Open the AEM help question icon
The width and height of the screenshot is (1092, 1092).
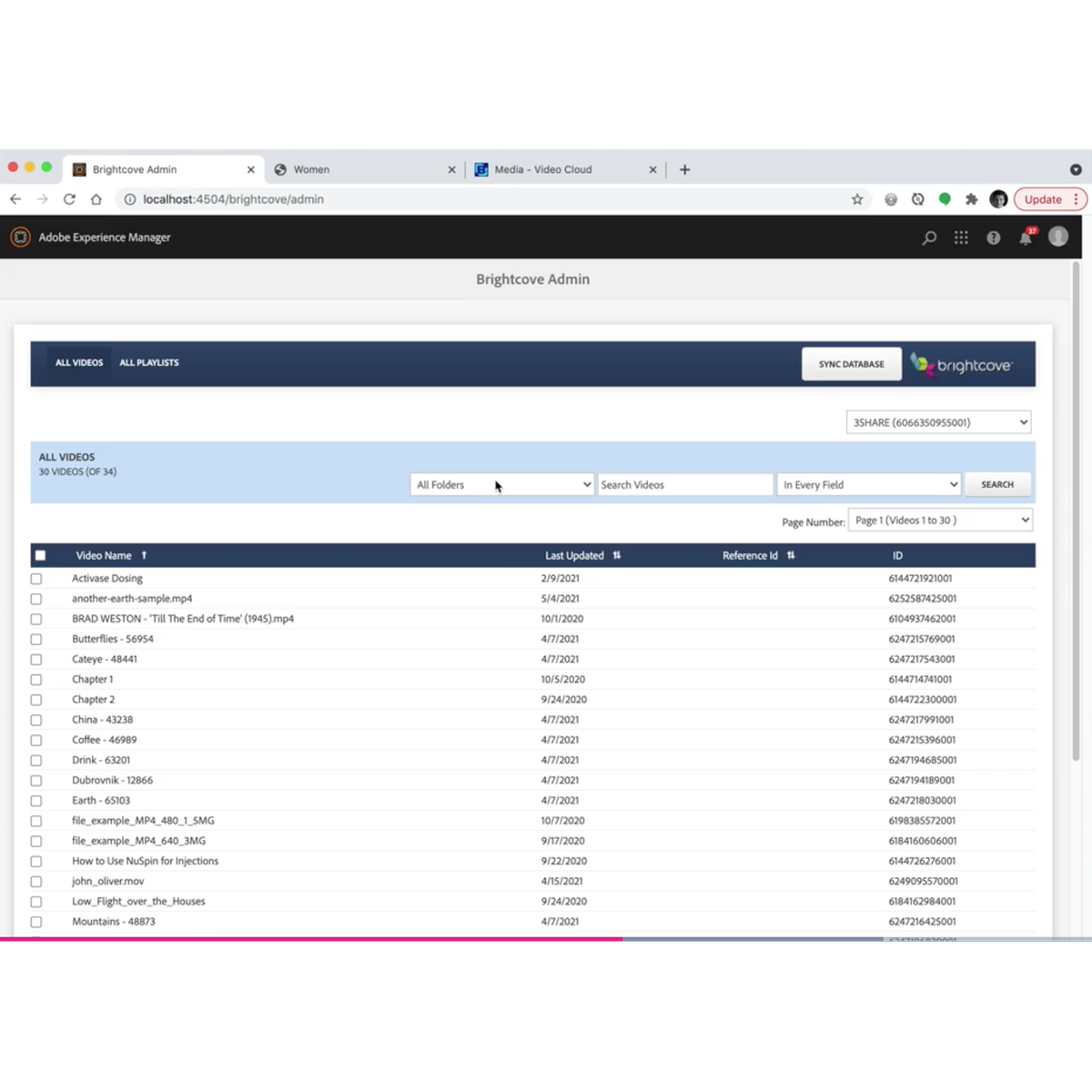coord(993,238)
